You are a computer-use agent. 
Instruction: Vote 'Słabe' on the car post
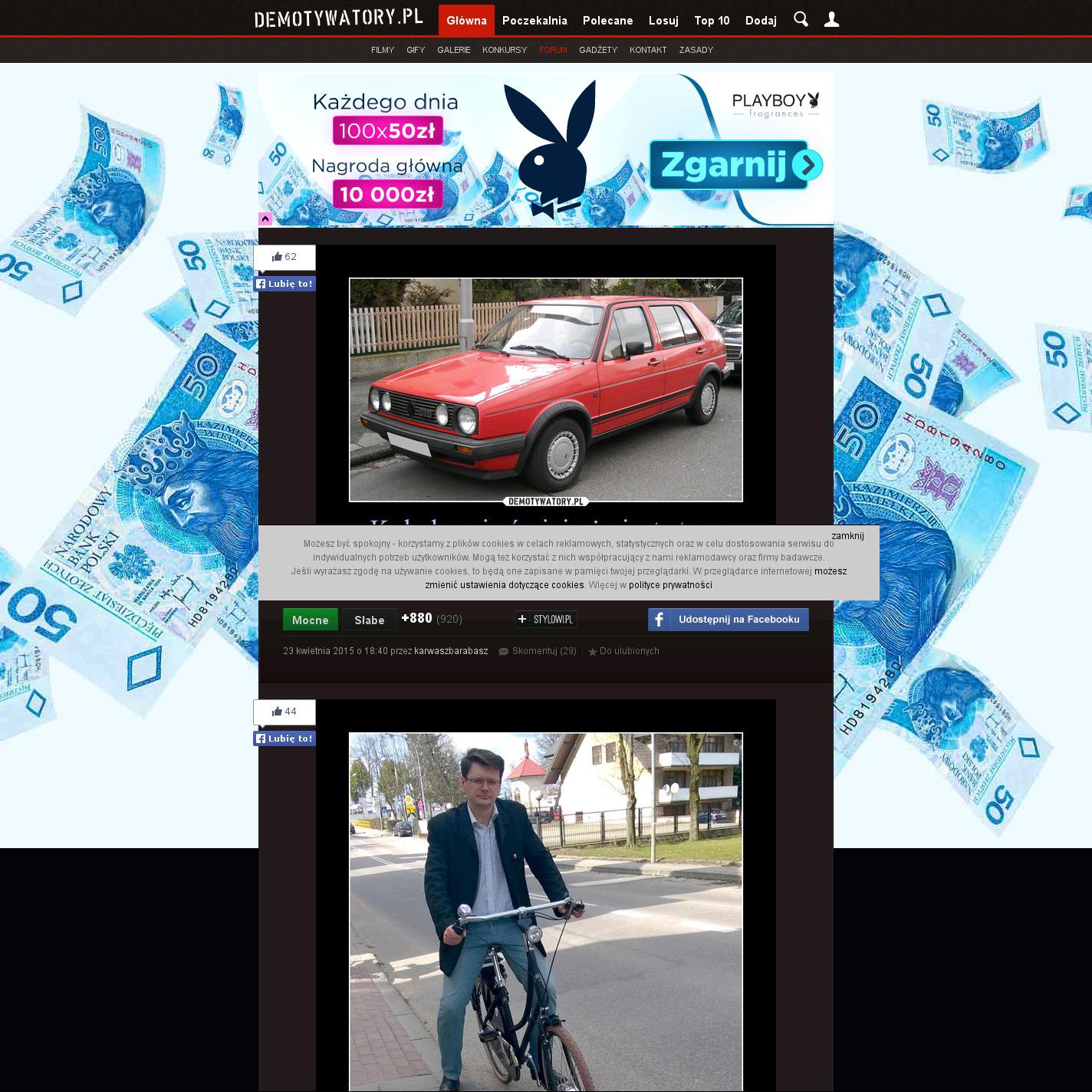(x=369, y=620)
